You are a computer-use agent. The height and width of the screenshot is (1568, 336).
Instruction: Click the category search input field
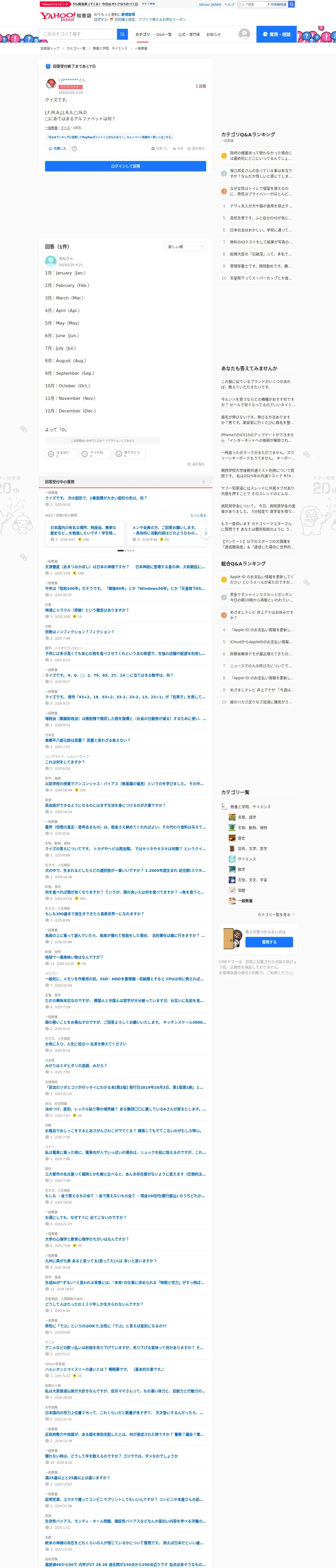pos(77,34)
